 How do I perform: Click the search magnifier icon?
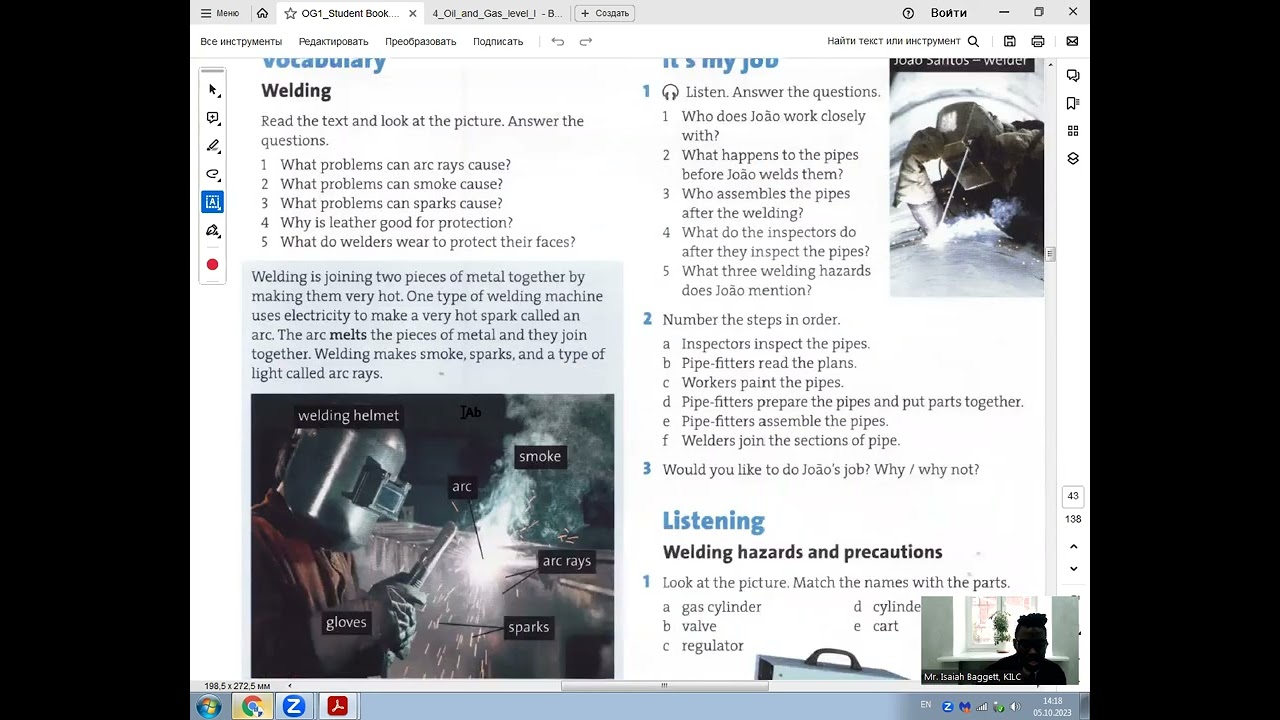(x=973, y=41)
